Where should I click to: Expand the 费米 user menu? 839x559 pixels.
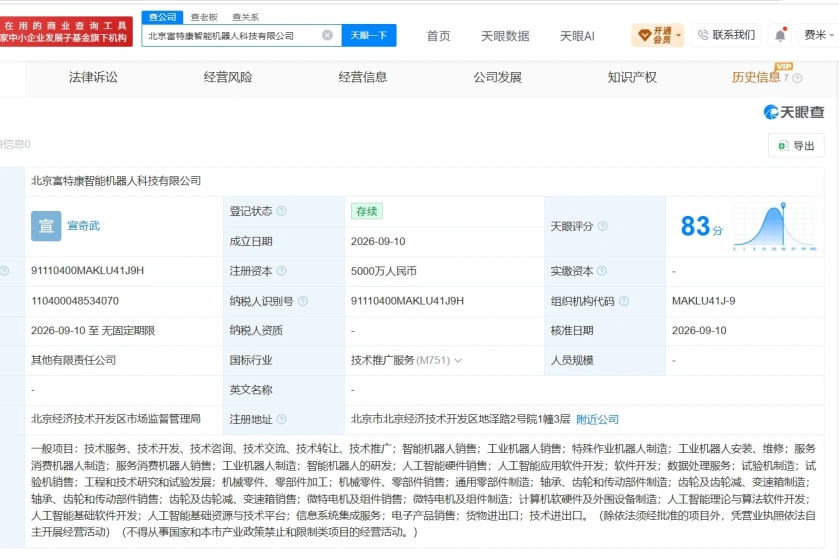[818, 35]
